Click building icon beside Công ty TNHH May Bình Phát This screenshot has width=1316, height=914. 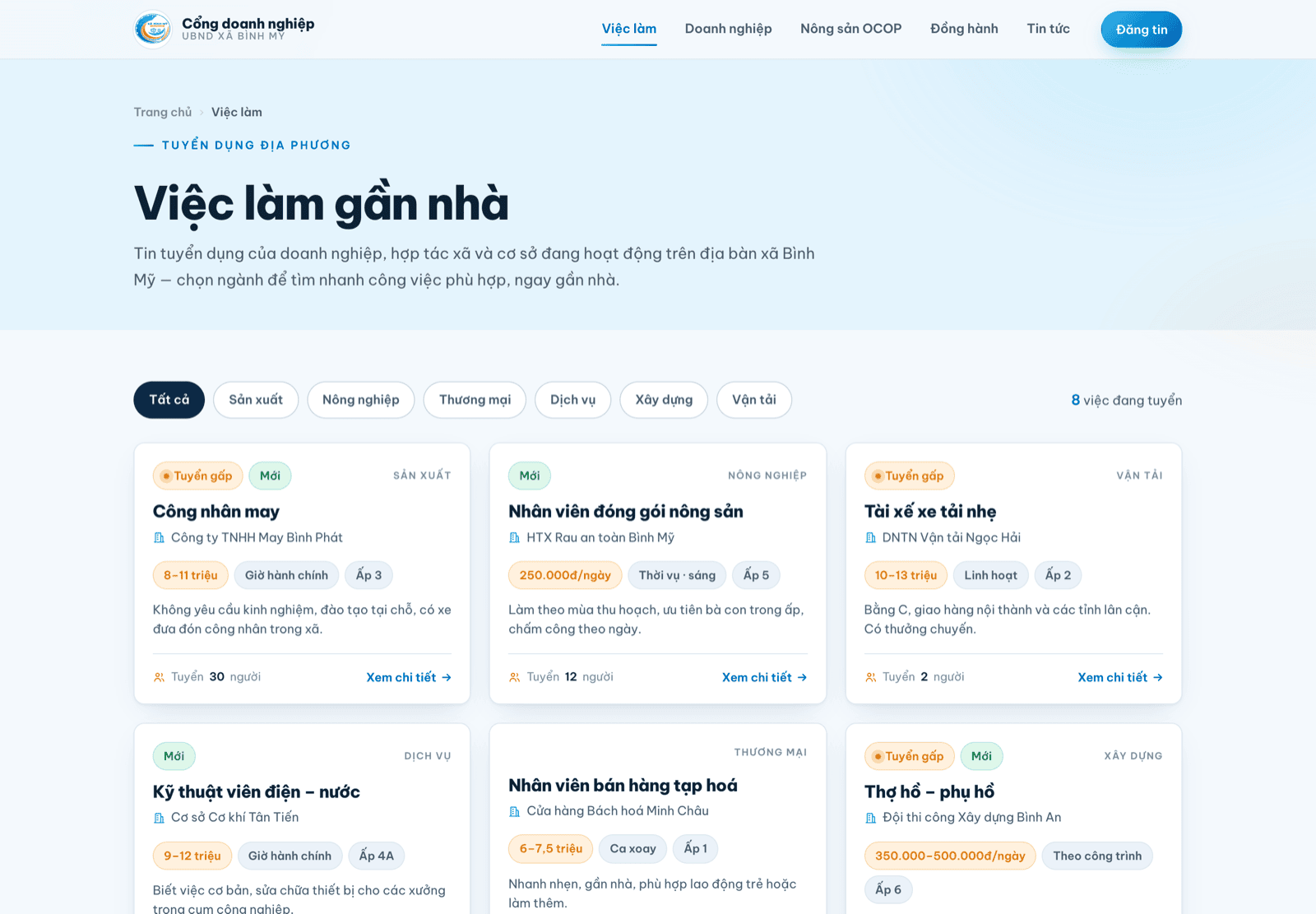tap(160, 538)
